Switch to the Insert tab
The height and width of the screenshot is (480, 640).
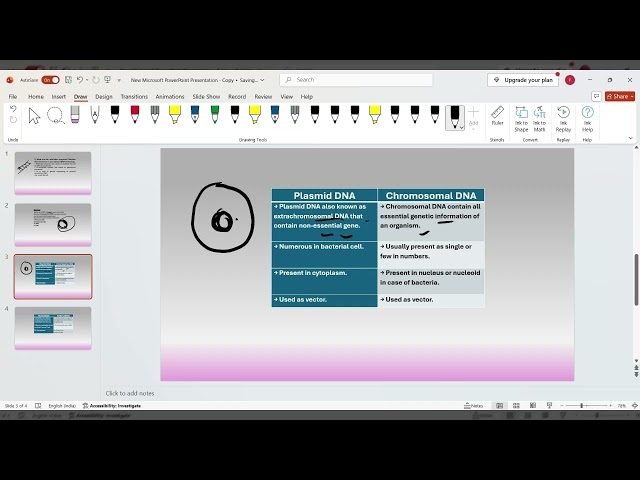[x=59, y=97]
